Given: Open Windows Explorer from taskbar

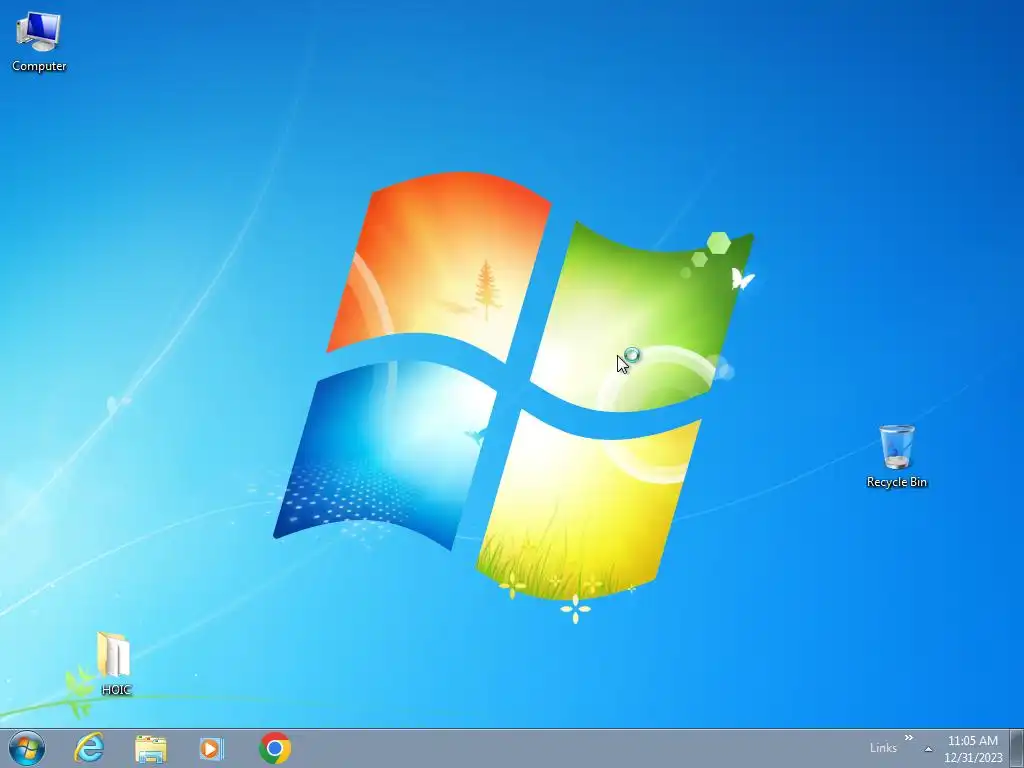Looking at the screenshot, I should point(151,748).
